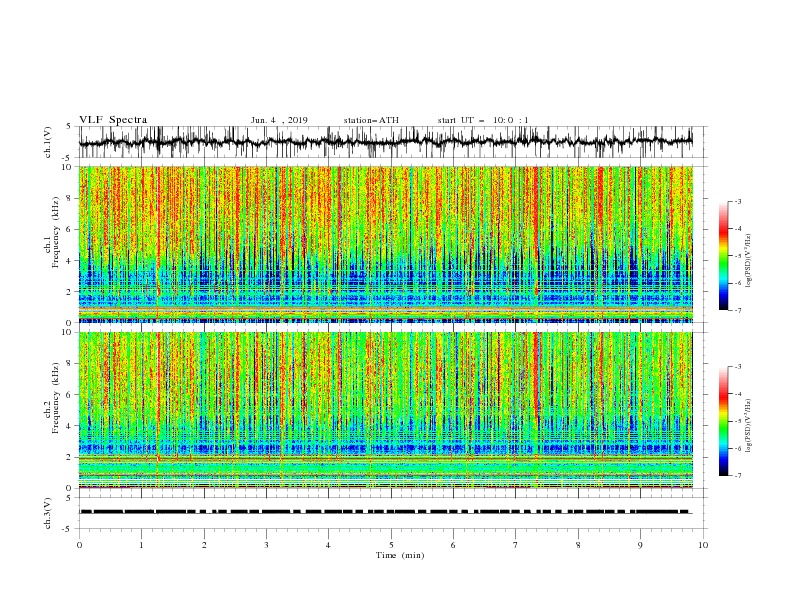
Task: Click the "-4" tick on ch.2 colorbar
Action: coord(737,394)
